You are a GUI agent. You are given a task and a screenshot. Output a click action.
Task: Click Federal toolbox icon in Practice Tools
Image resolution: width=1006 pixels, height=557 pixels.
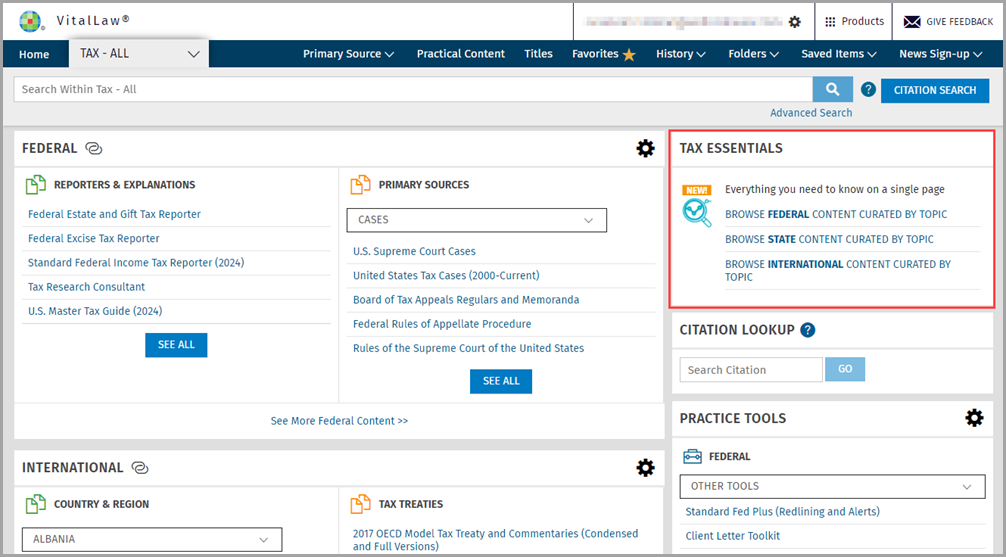click(x=692, y=456)
